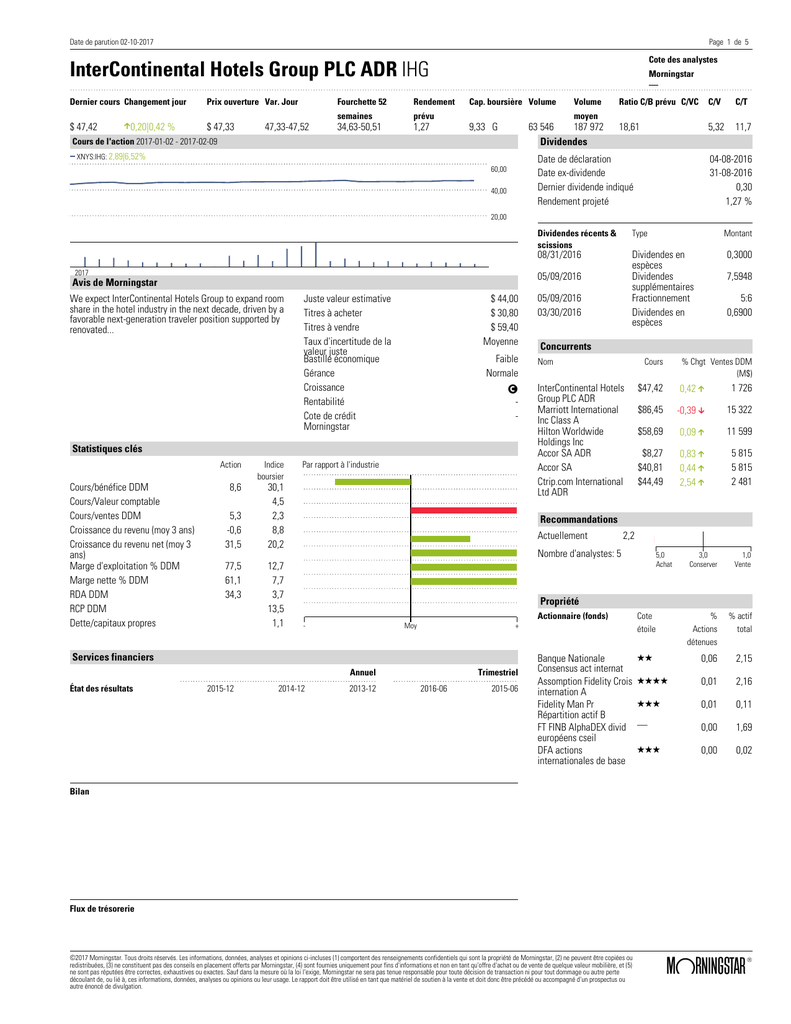Viewport: 791px width, 1024px height.
Task: Click the Titres à acheter $ 30,80 value
Action: [504, 313]
